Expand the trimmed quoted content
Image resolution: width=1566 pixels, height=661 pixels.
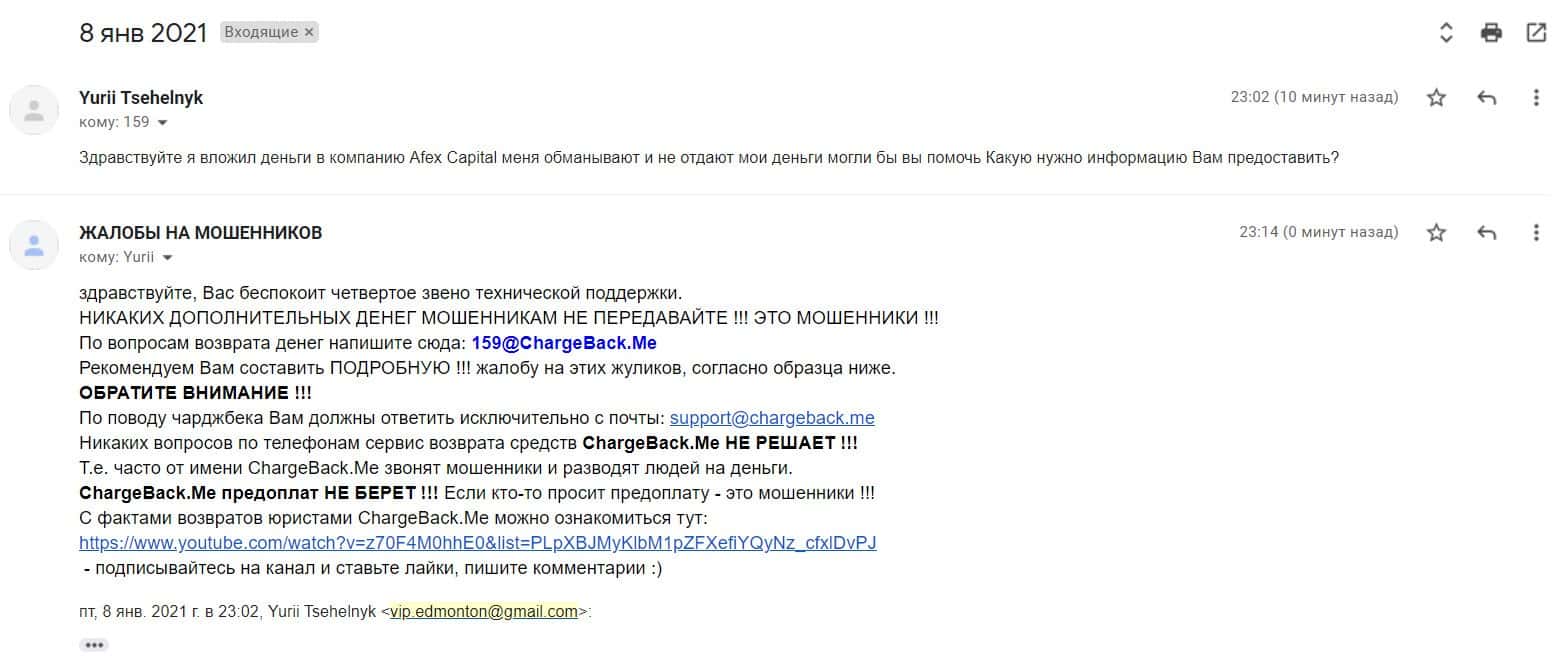click(94, 645)
